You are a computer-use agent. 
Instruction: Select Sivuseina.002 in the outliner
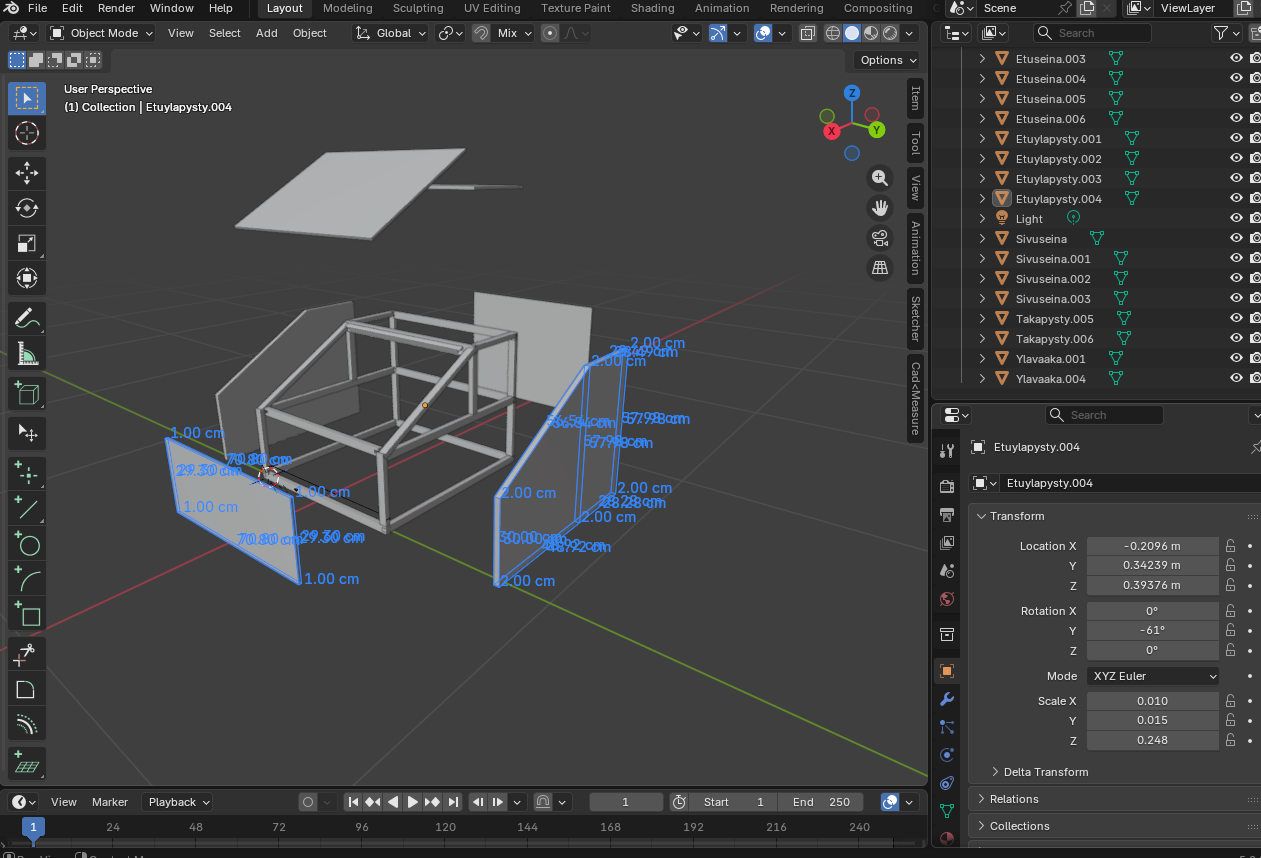[x=1053, y=279]
